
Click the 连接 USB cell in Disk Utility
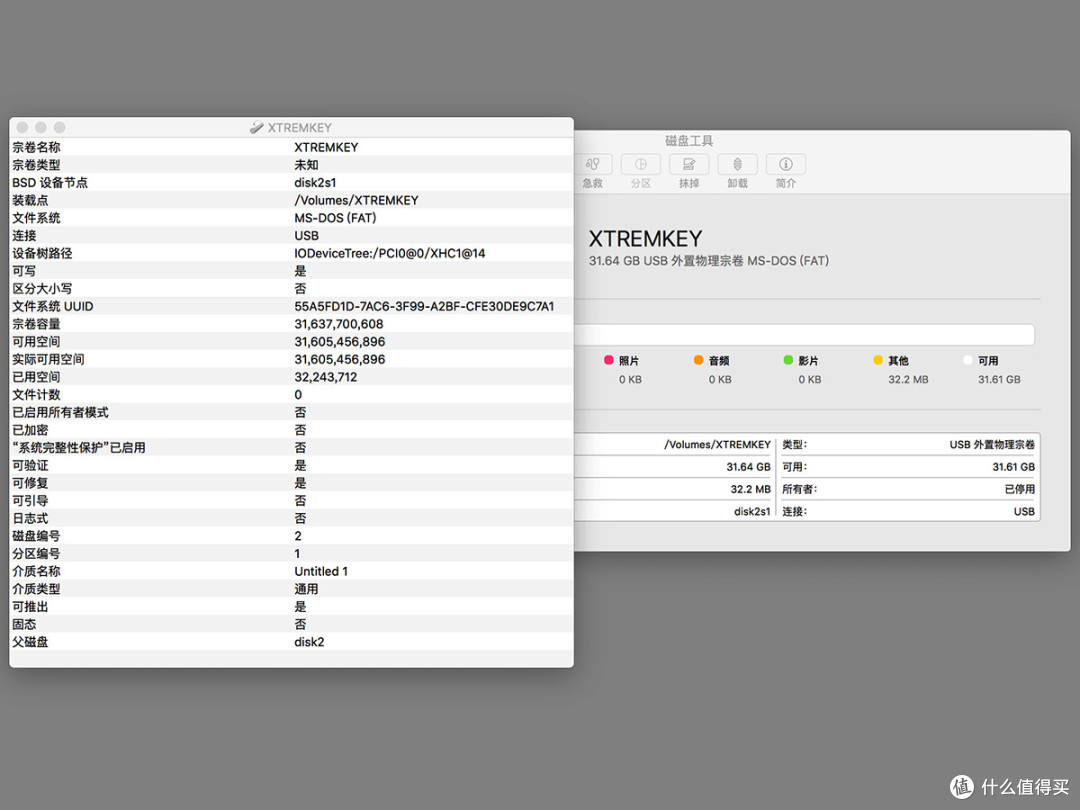(x=908, y=512)
